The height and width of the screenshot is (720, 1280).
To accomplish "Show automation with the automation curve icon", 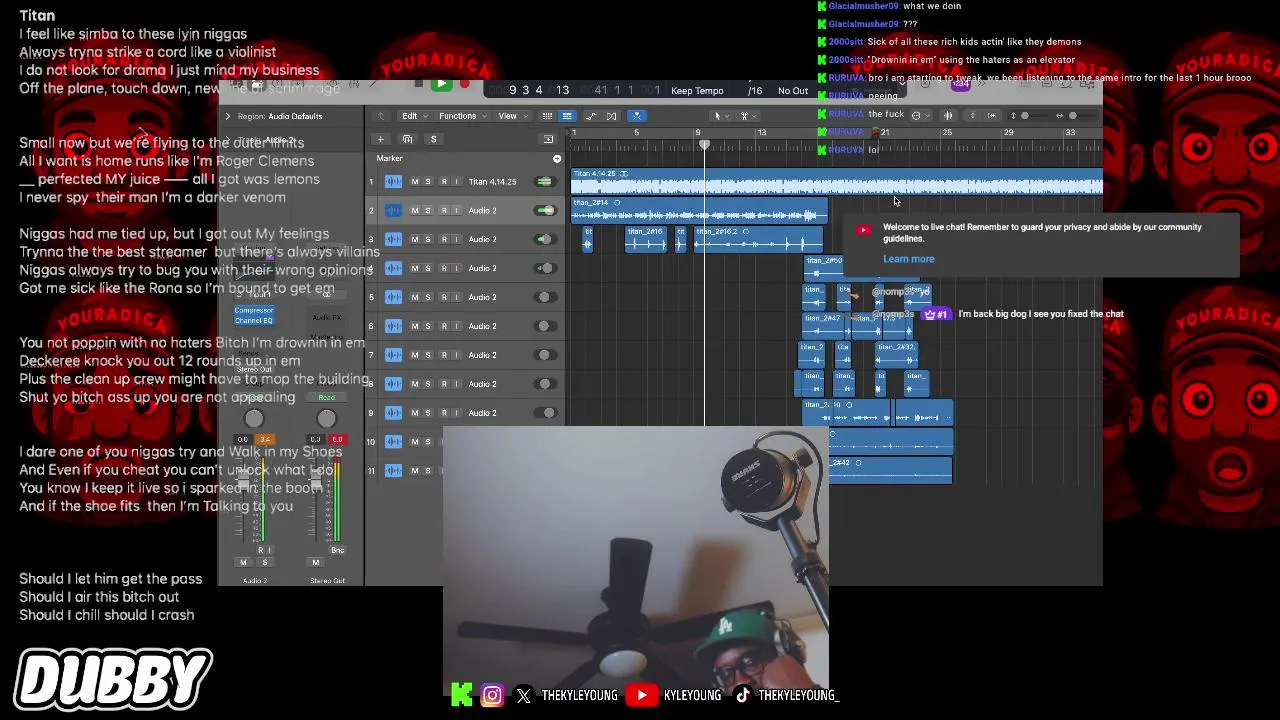I will (x=592, y=116).
